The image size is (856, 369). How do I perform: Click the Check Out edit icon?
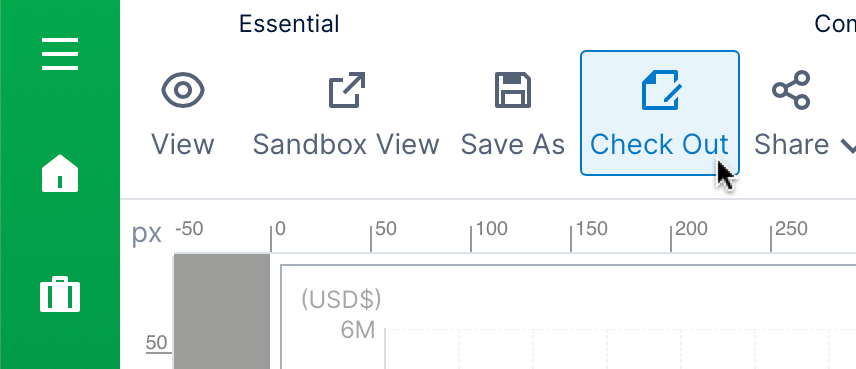tap(660, 90)
